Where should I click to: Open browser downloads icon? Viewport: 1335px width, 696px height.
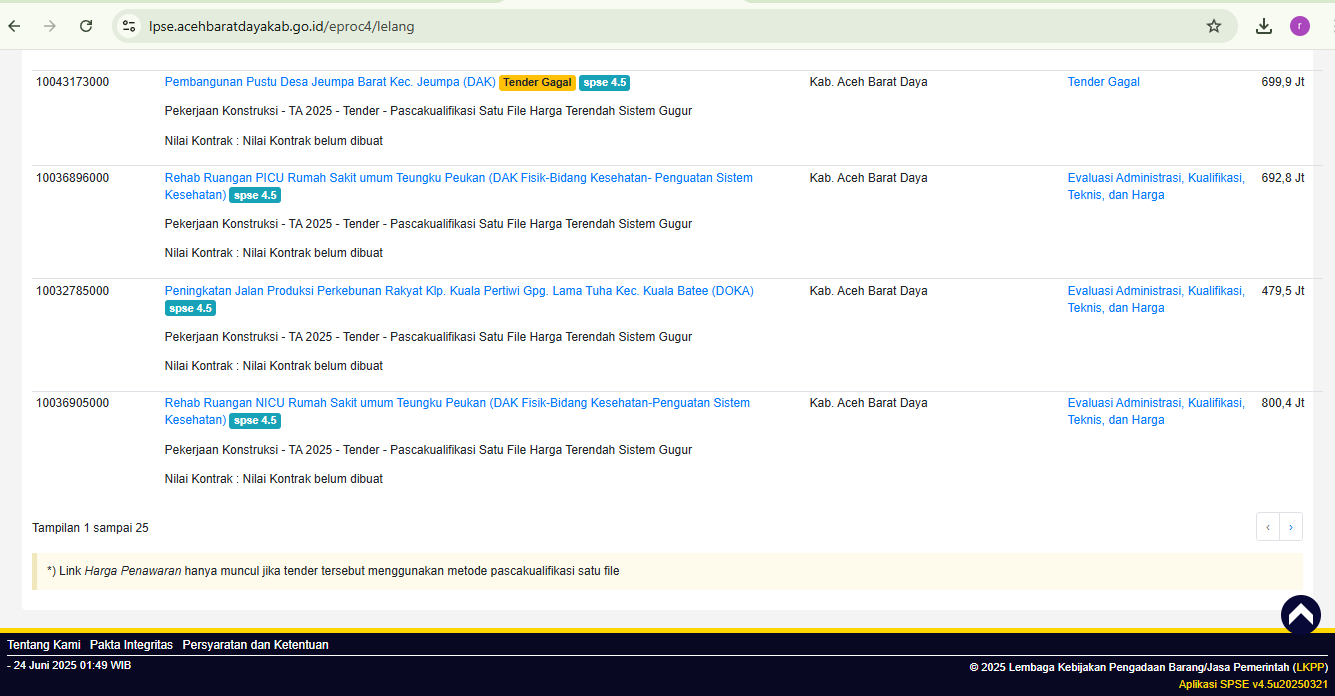coord(1264,26)
